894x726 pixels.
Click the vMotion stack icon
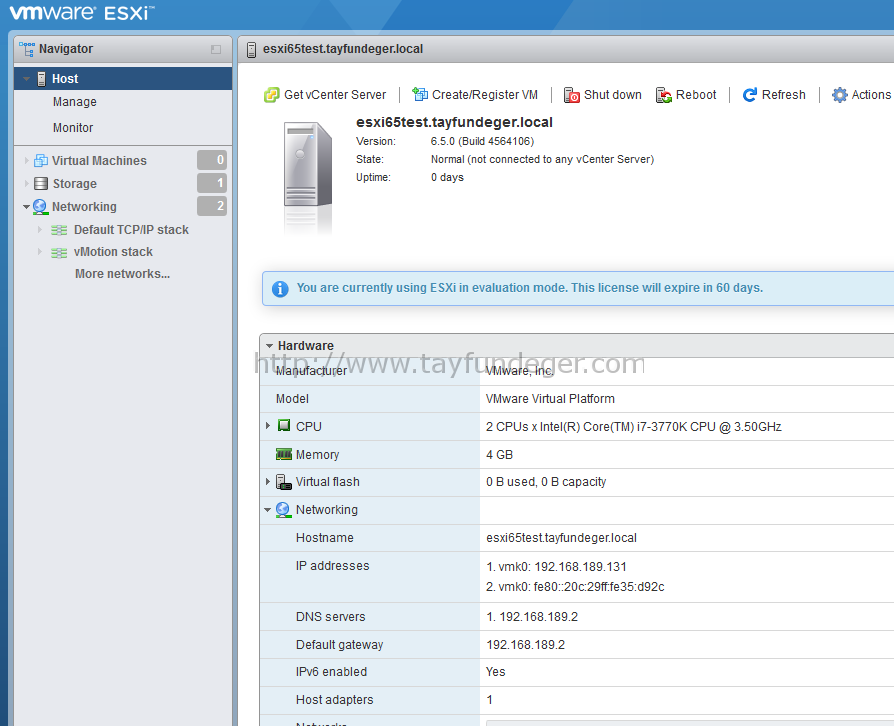click(x=59, y=253)
